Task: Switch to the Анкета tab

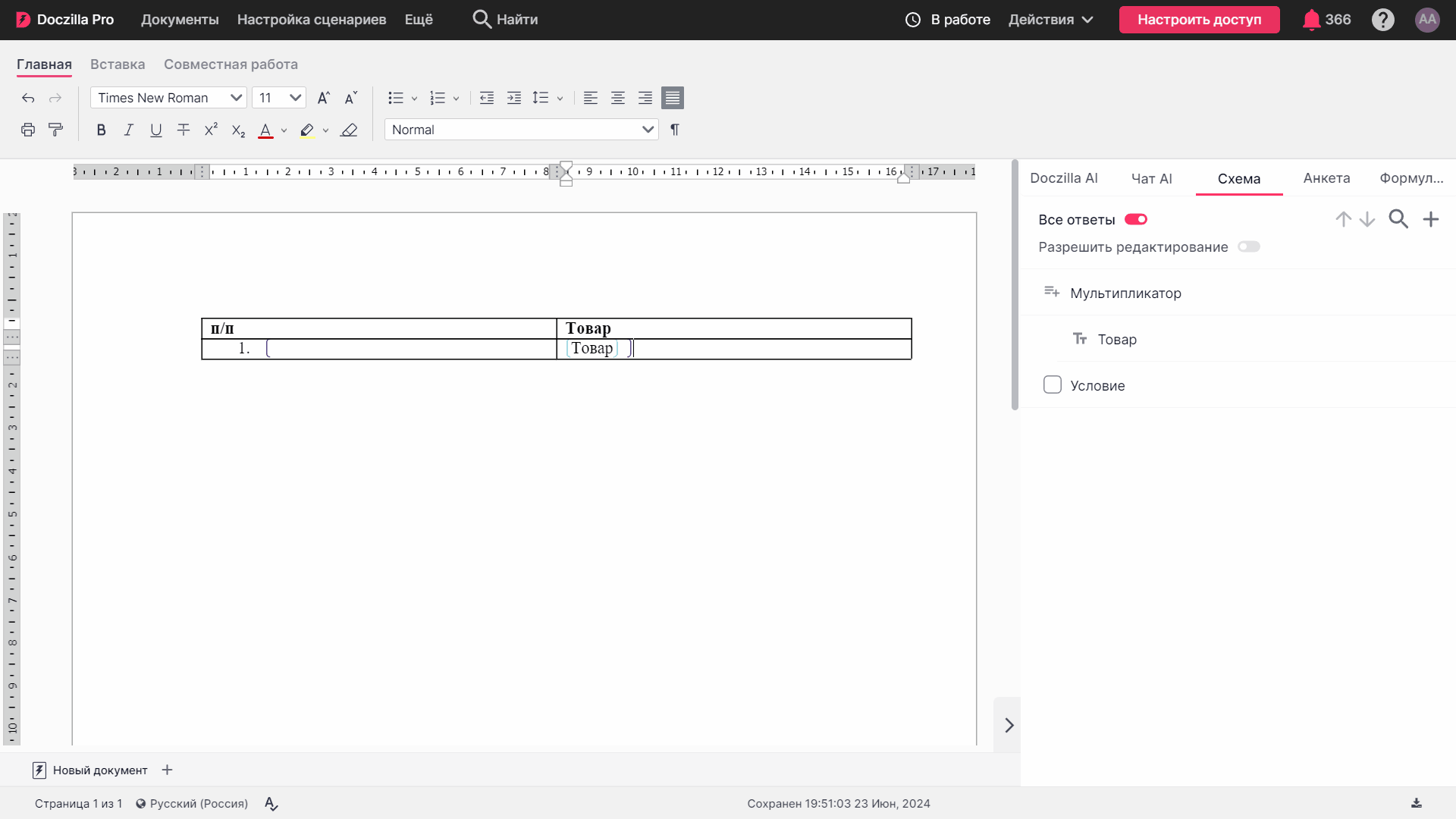Action: 1326,178
